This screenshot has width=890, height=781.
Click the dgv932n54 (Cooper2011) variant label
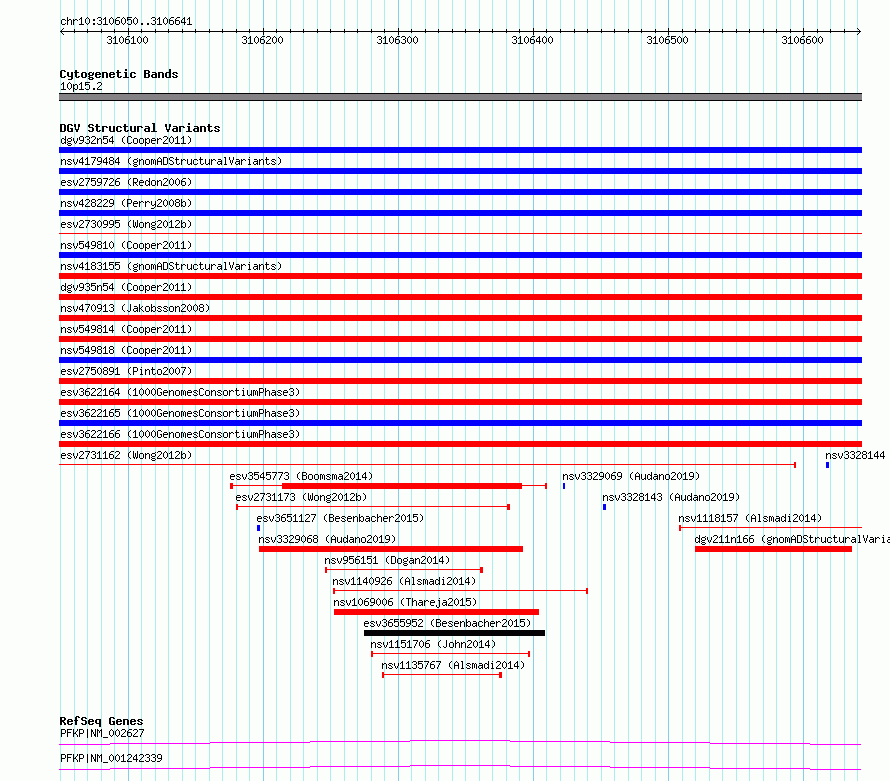point(126,140)
